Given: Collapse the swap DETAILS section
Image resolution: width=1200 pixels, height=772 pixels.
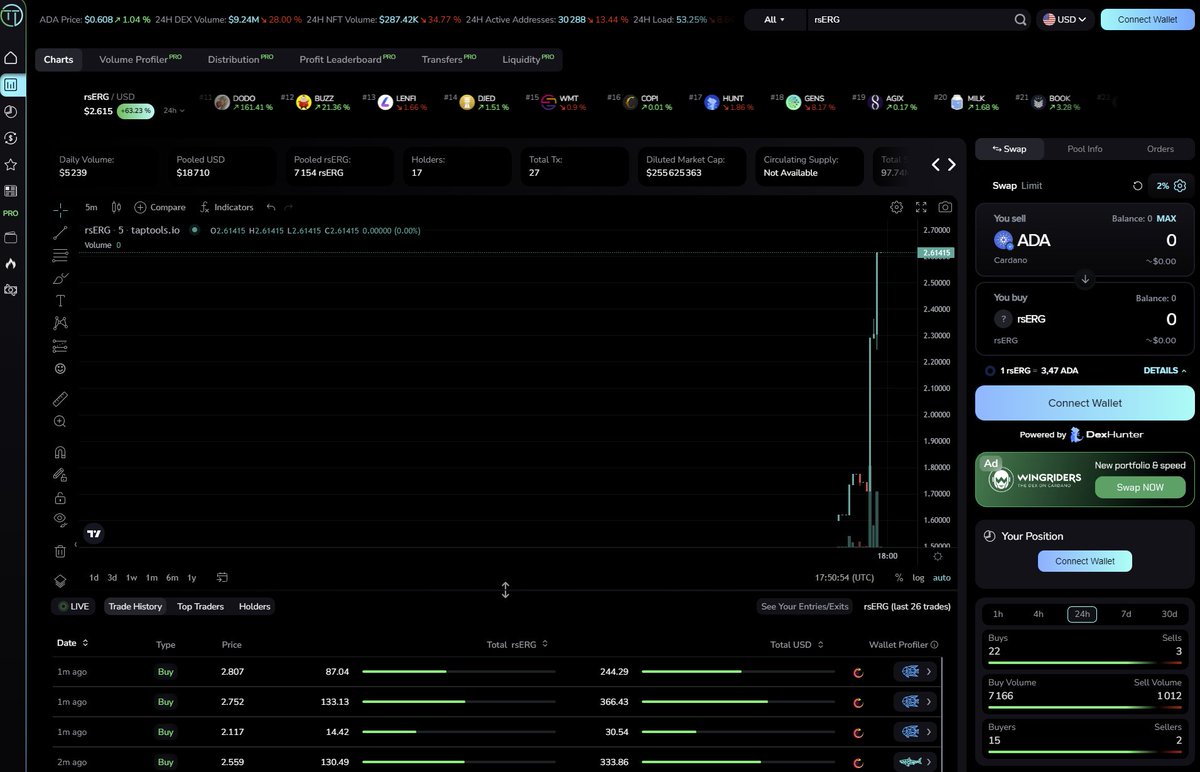Looking at the screenshot, I should (1165, 370).
